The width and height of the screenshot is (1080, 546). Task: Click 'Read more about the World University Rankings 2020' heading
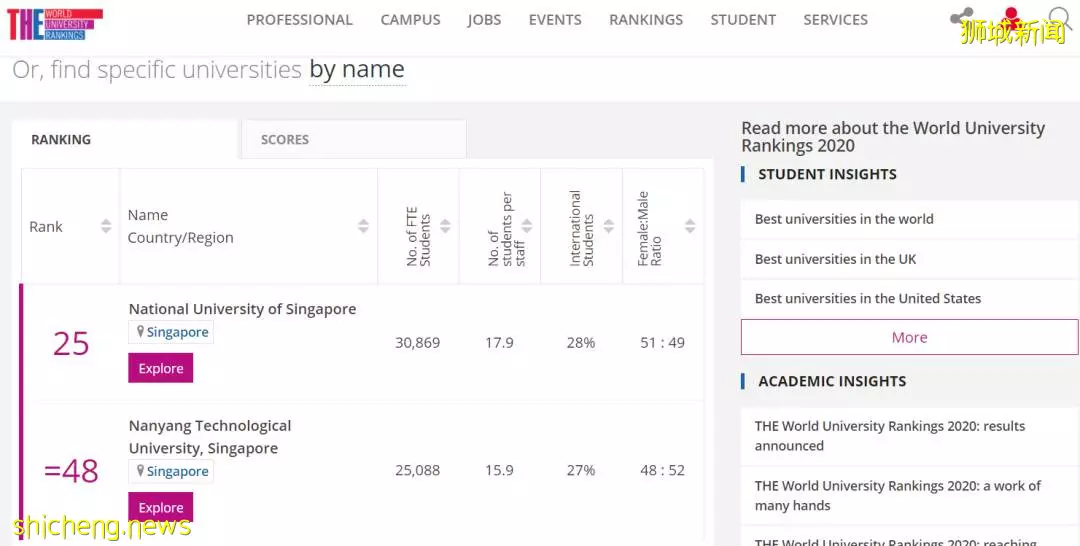[893, 136]
